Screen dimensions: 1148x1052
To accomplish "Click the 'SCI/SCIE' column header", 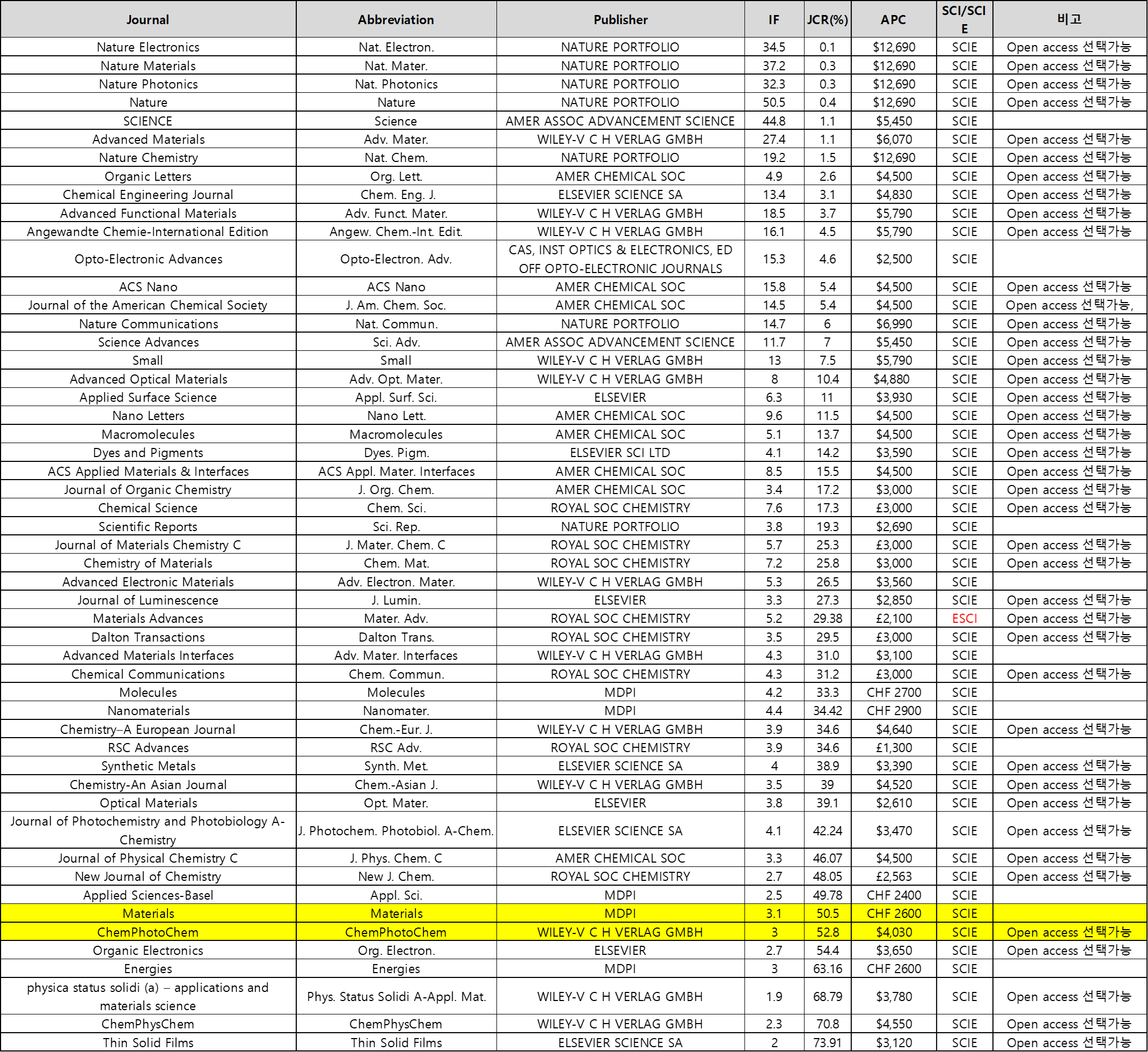I will (x=964, y=19).
